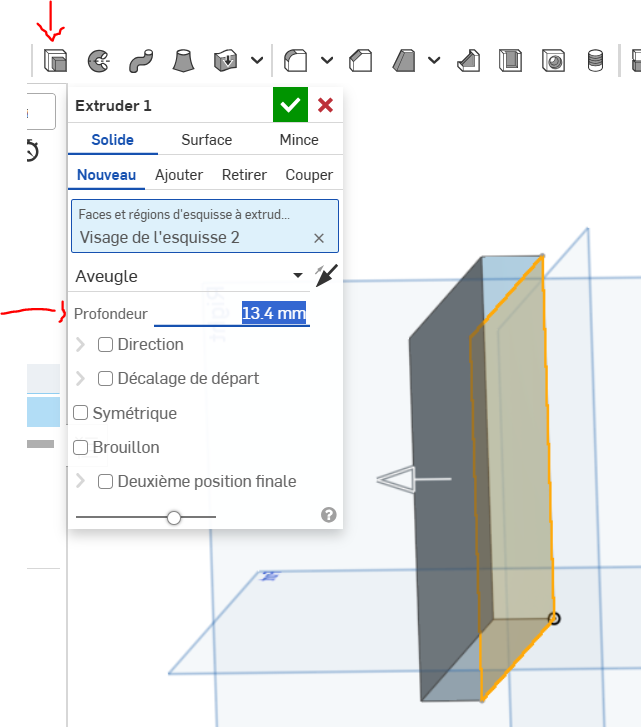Click the preview slider handle
The width and height of the screenshot is (641, 727).
point(174,517)
